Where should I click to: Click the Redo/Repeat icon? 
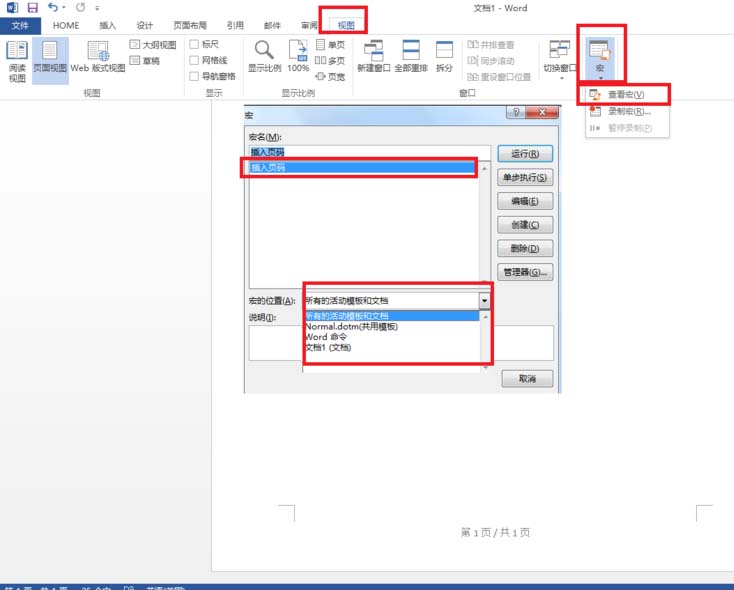coord(81,7)
